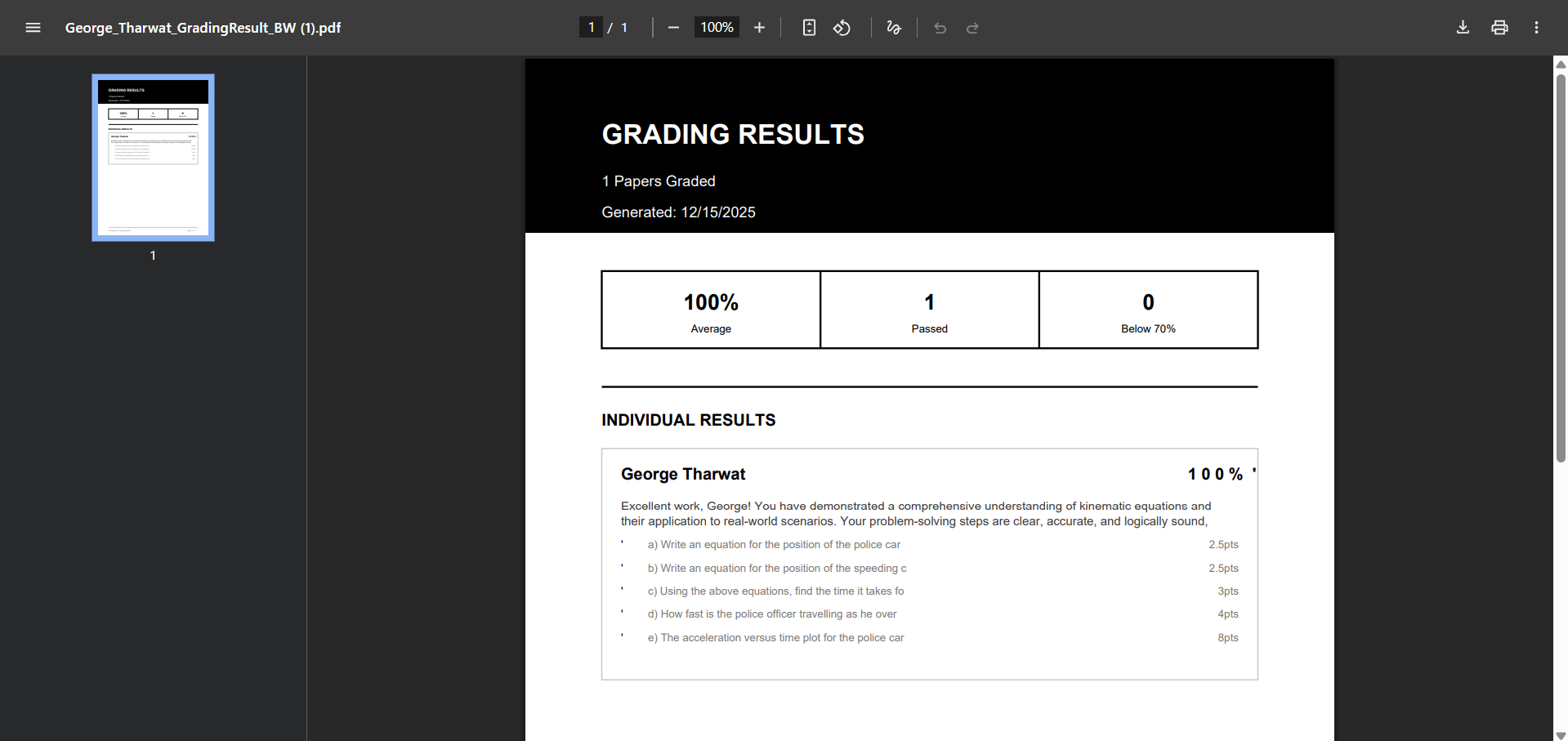The image size is (1568, 741).
Task: Click the total pages count in toolbar
Action: [x=624, y=28]
